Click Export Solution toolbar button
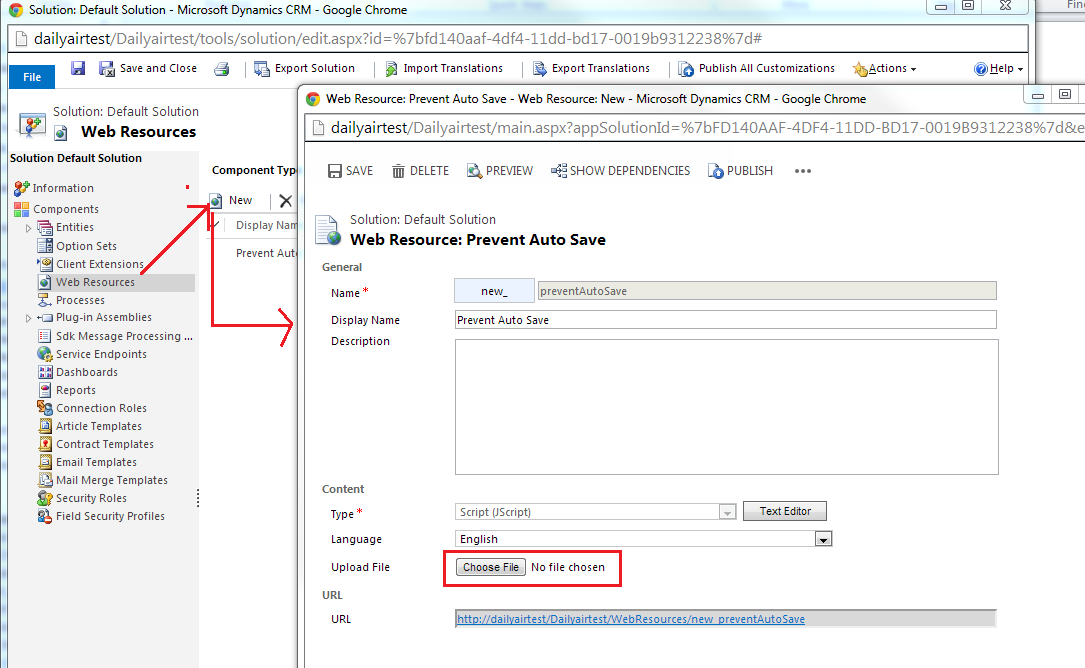 tap(305, 69)
